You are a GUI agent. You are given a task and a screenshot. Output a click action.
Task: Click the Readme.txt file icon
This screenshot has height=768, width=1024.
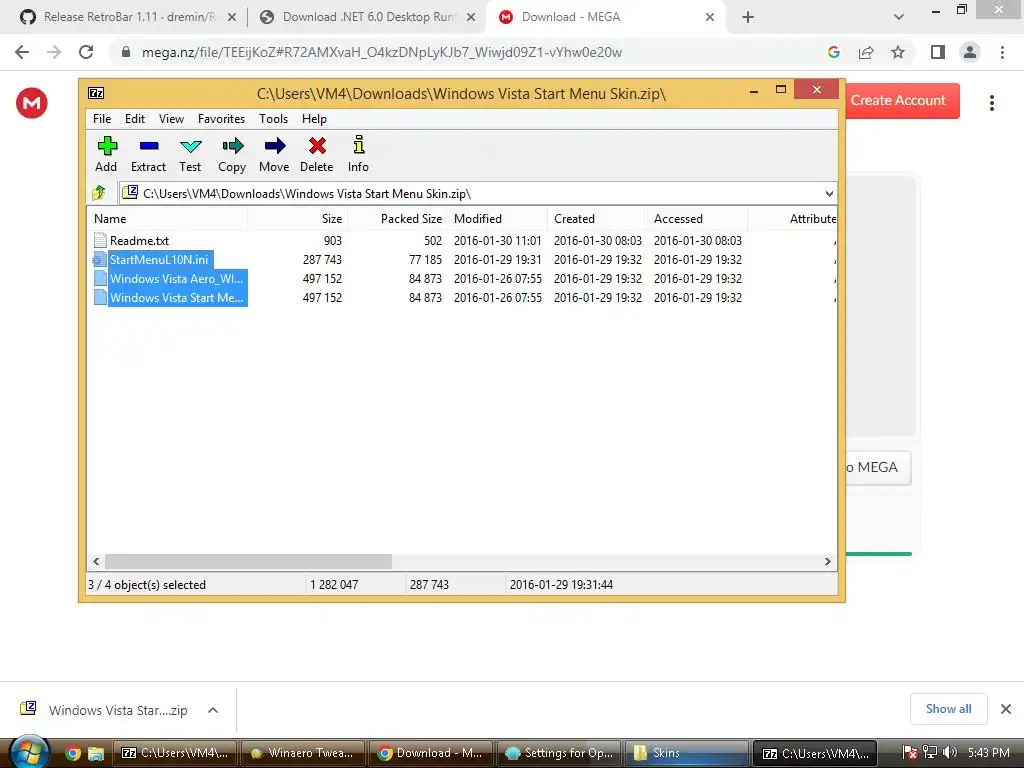100,240
